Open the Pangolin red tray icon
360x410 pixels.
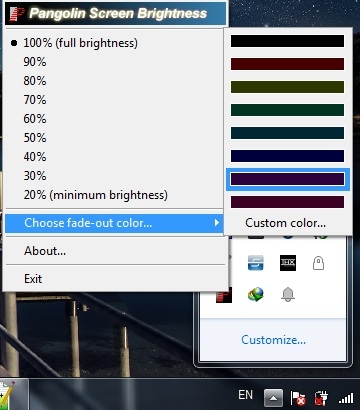click(224, 294)
